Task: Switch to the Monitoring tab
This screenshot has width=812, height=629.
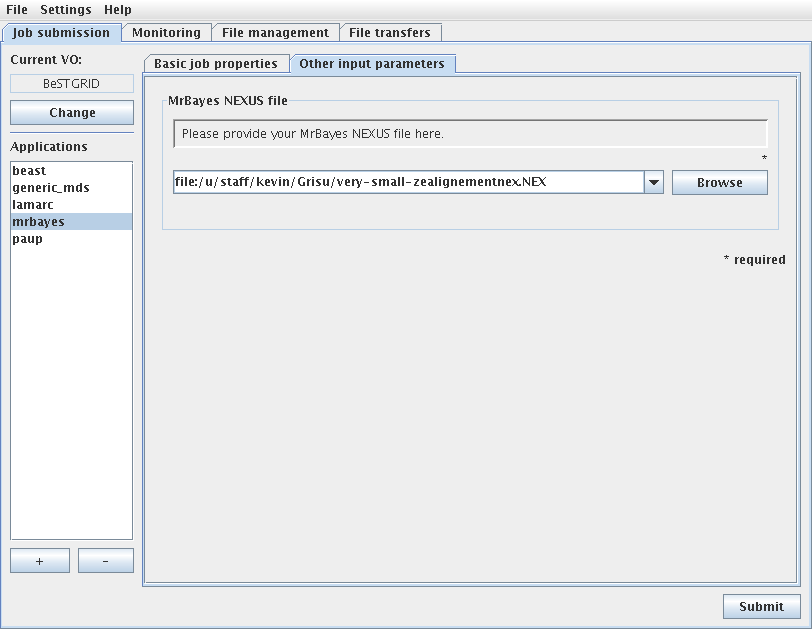Action: 166,33
